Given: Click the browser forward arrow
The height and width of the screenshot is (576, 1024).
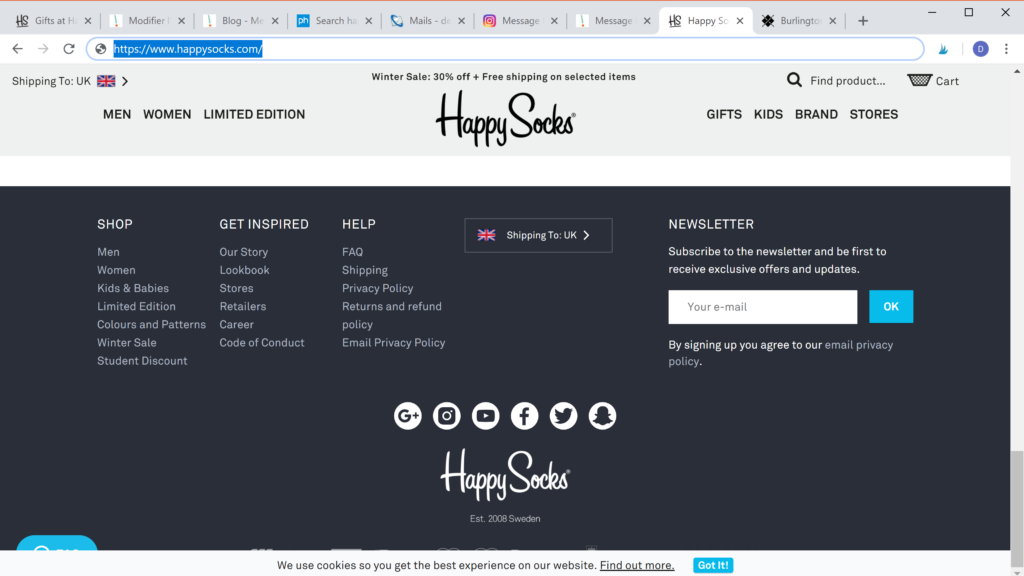Looking at the screenshot, I should pos(43,49).
